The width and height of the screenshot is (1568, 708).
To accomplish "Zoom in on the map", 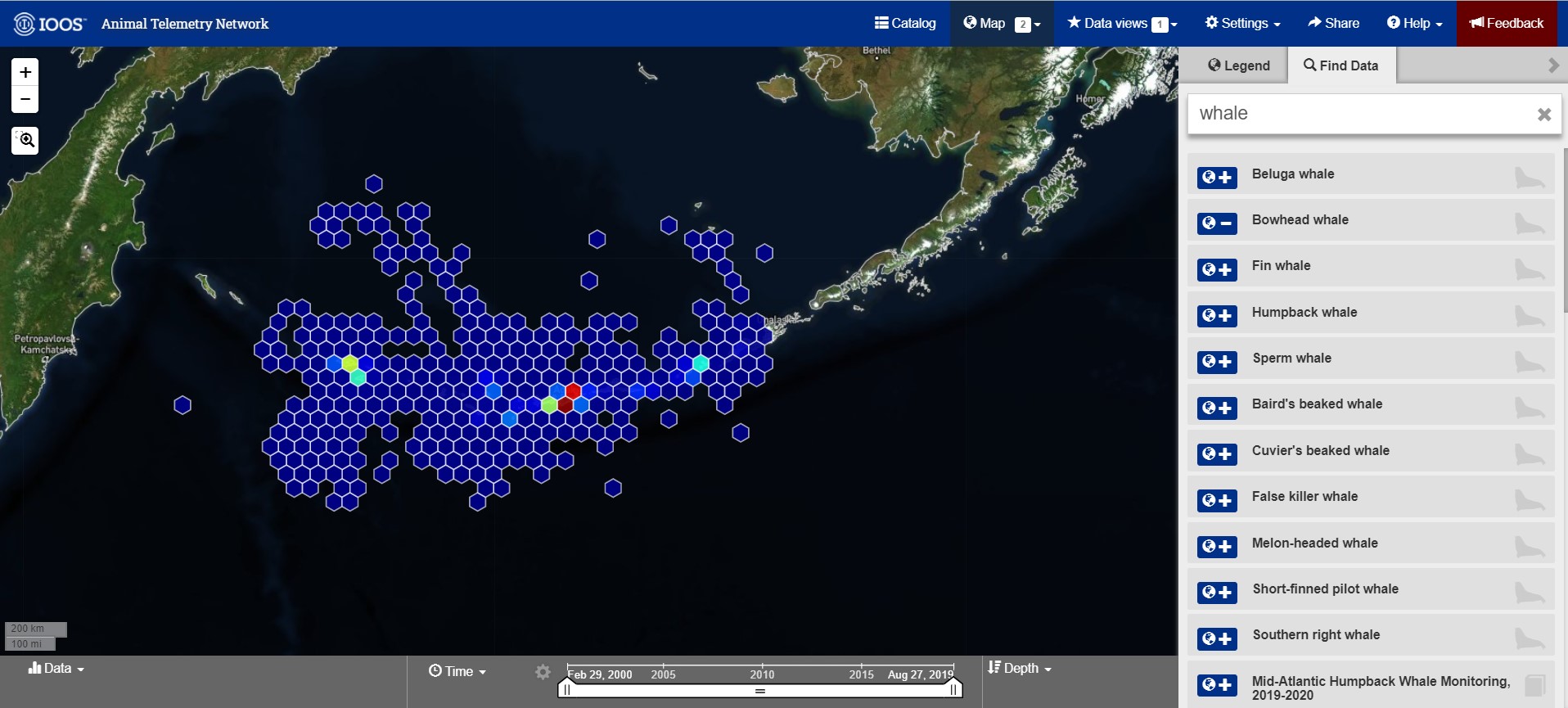I will [25, 72].
